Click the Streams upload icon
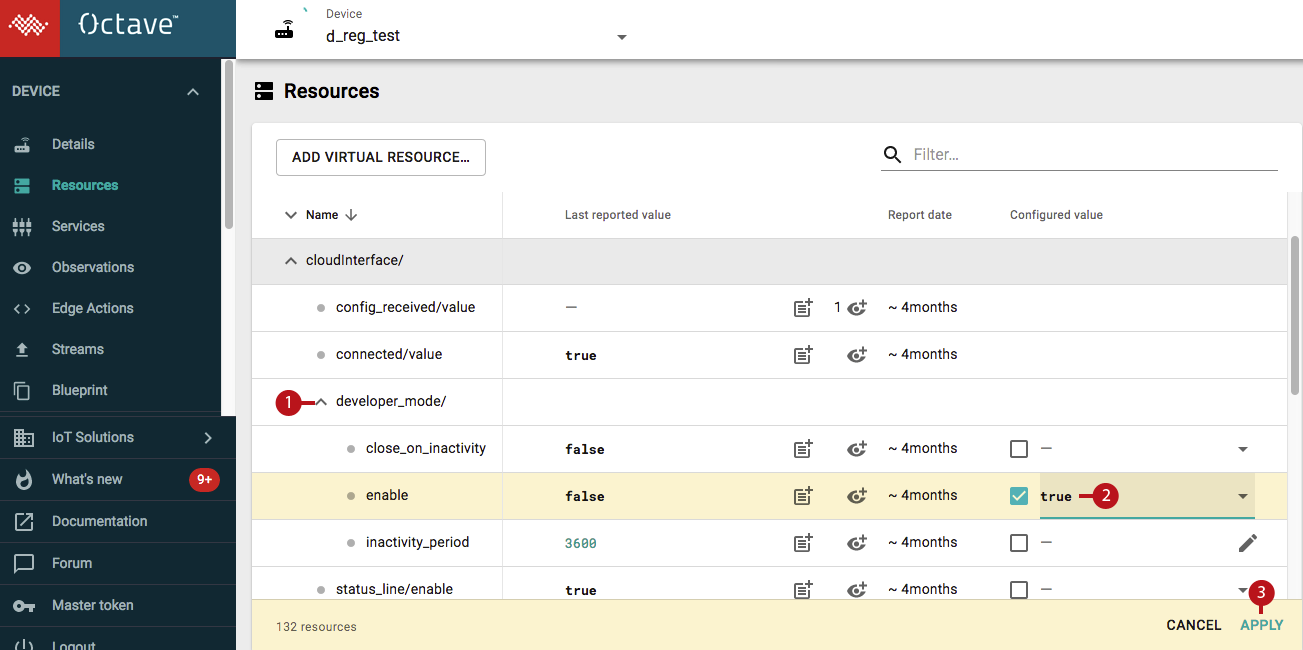Viewport: 1303px width, 650px height. point(22,349)
